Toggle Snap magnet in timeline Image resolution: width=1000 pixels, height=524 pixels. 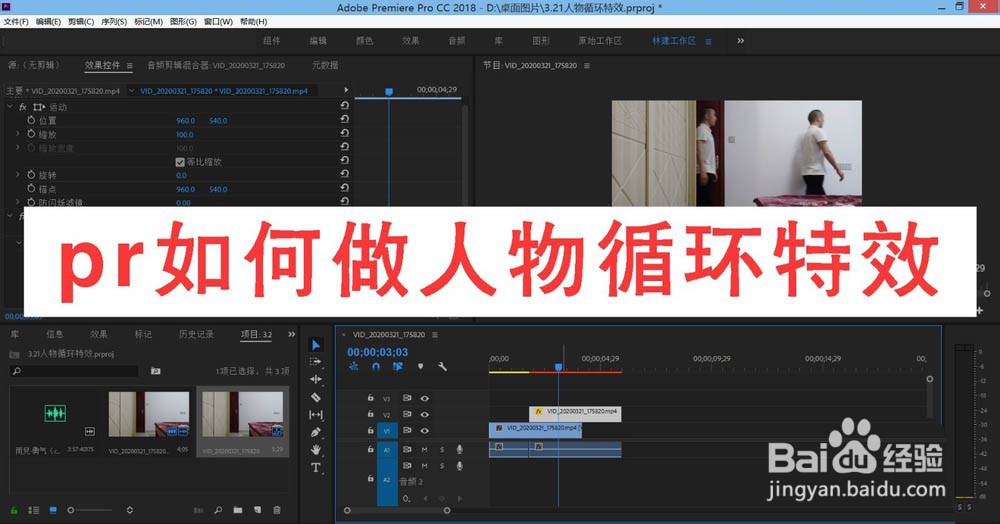[376, 367]
